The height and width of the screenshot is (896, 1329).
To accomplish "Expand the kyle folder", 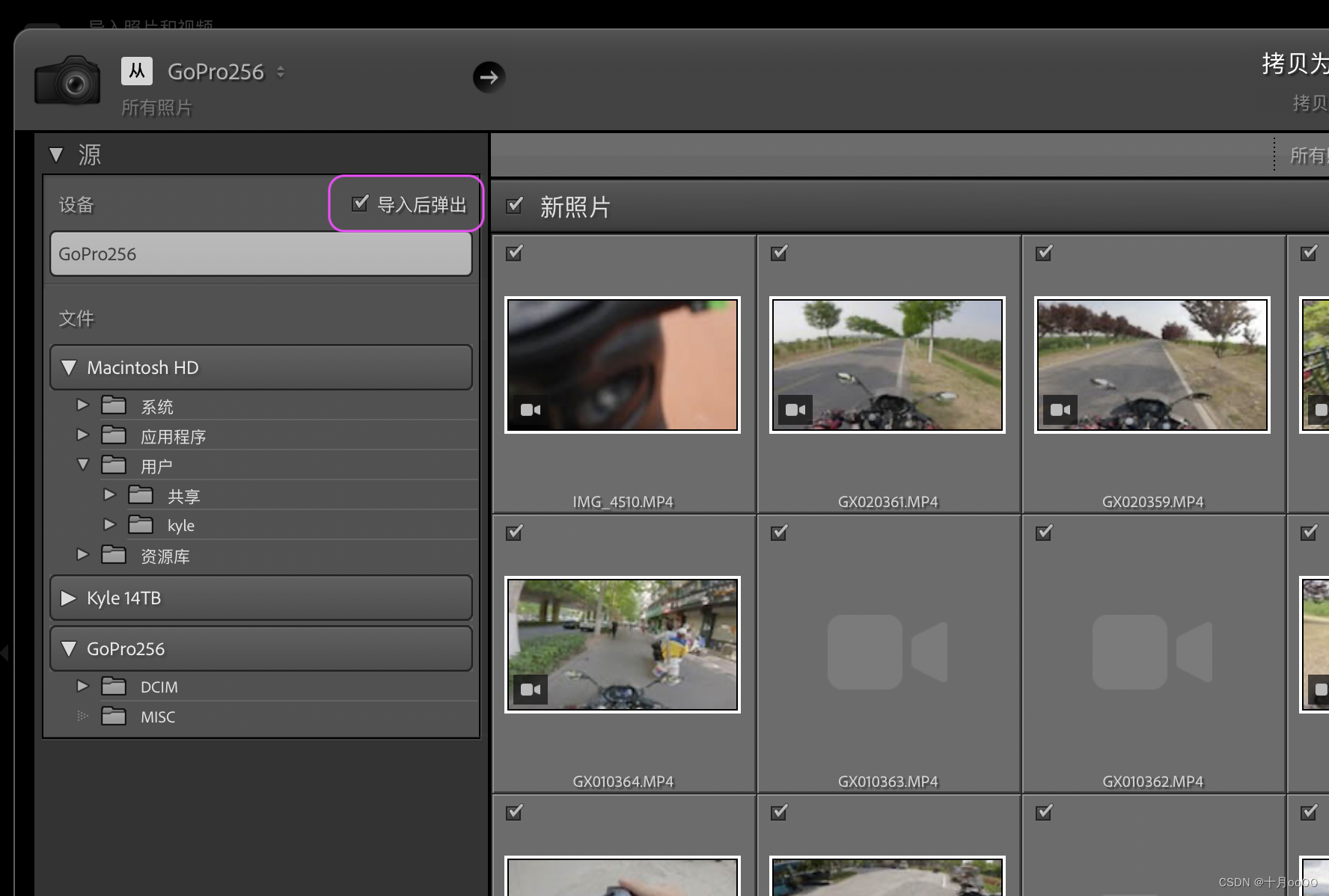I will click(109, 524).
